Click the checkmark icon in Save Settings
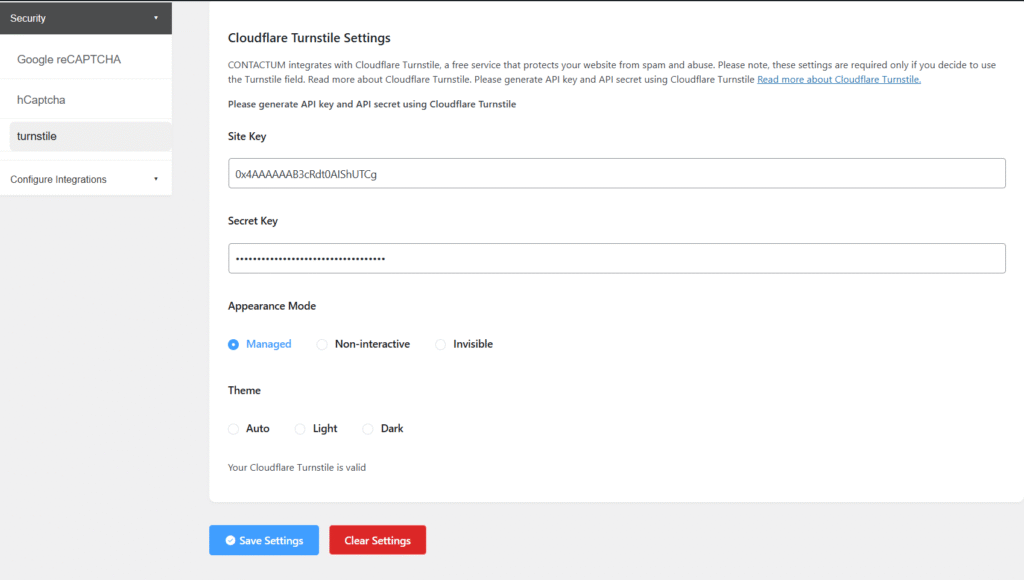This screenshot has height=580, width=1024. point(230,541)
